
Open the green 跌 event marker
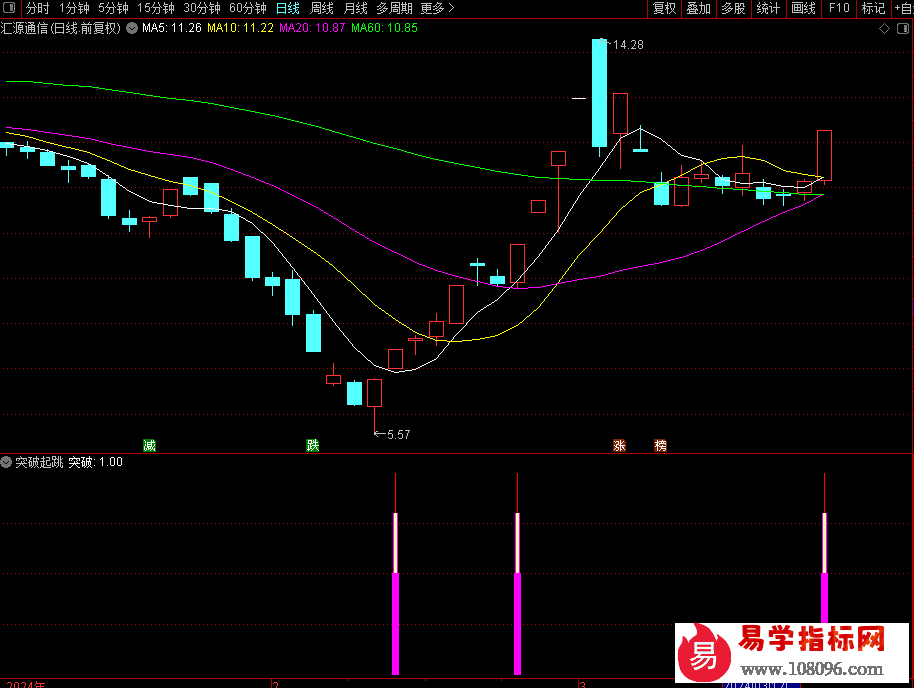click(x=312, y=446)
